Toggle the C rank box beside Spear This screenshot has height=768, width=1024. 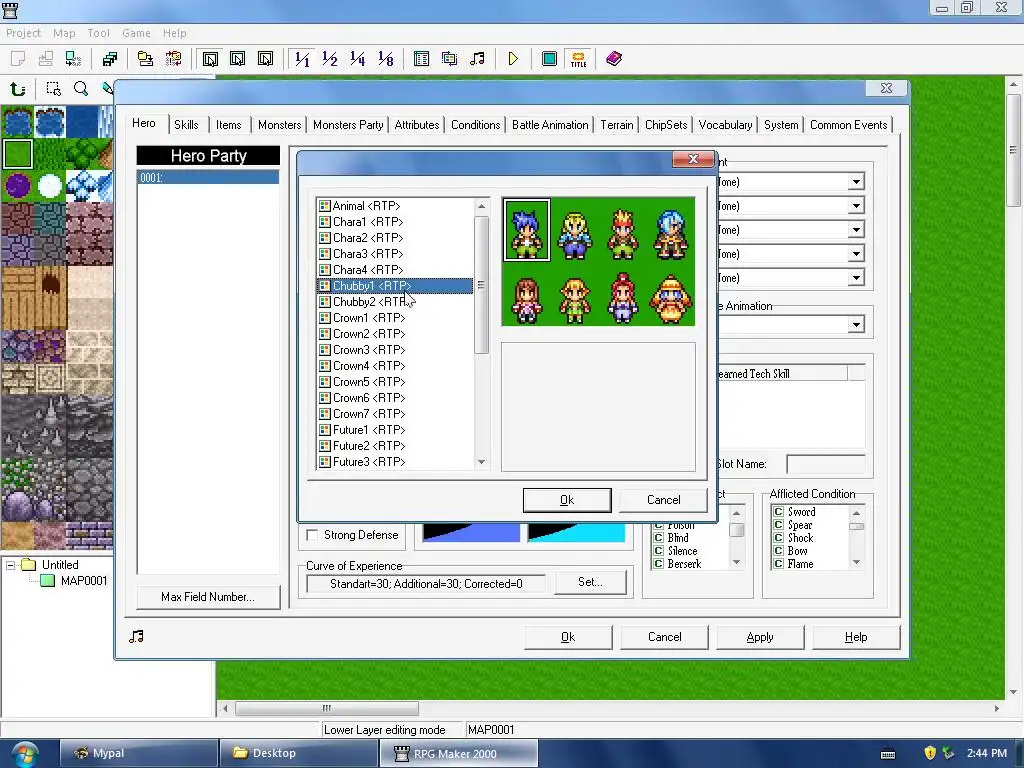(x=778, y=524)
